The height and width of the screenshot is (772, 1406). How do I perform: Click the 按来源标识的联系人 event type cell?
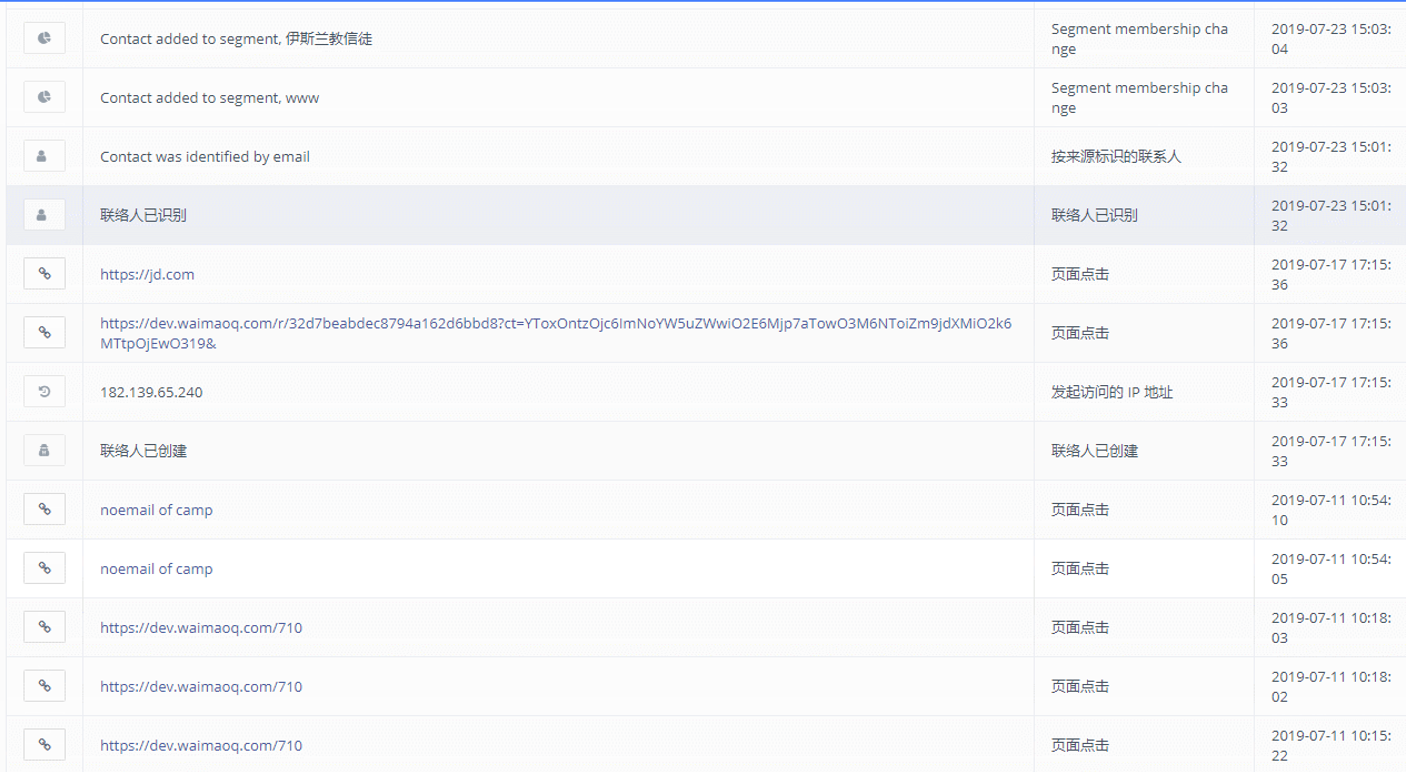coord(1116,157)
